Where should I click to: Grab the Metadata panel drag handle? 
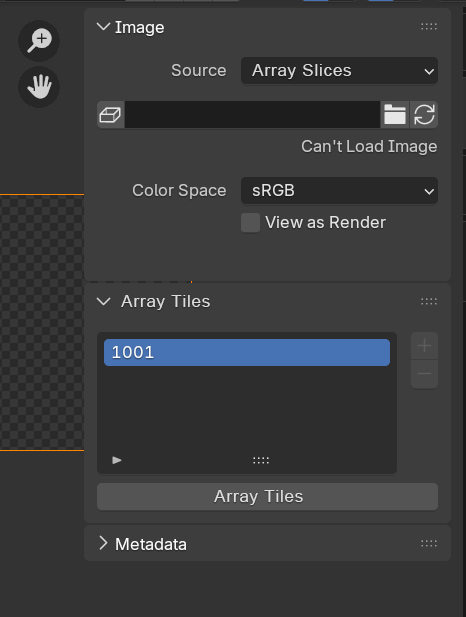429,543
